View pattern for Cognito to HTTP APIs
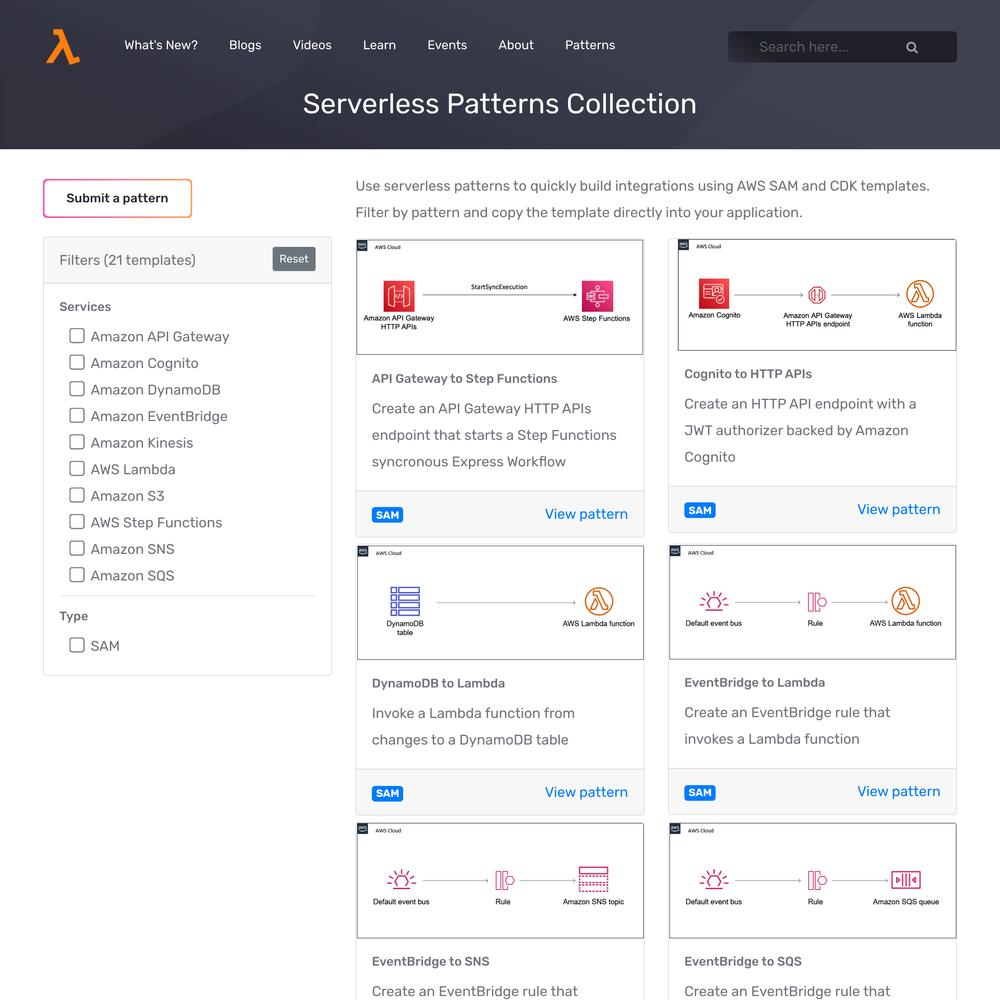Viewport: 1000px width, 1000px height. click(899, 510)
